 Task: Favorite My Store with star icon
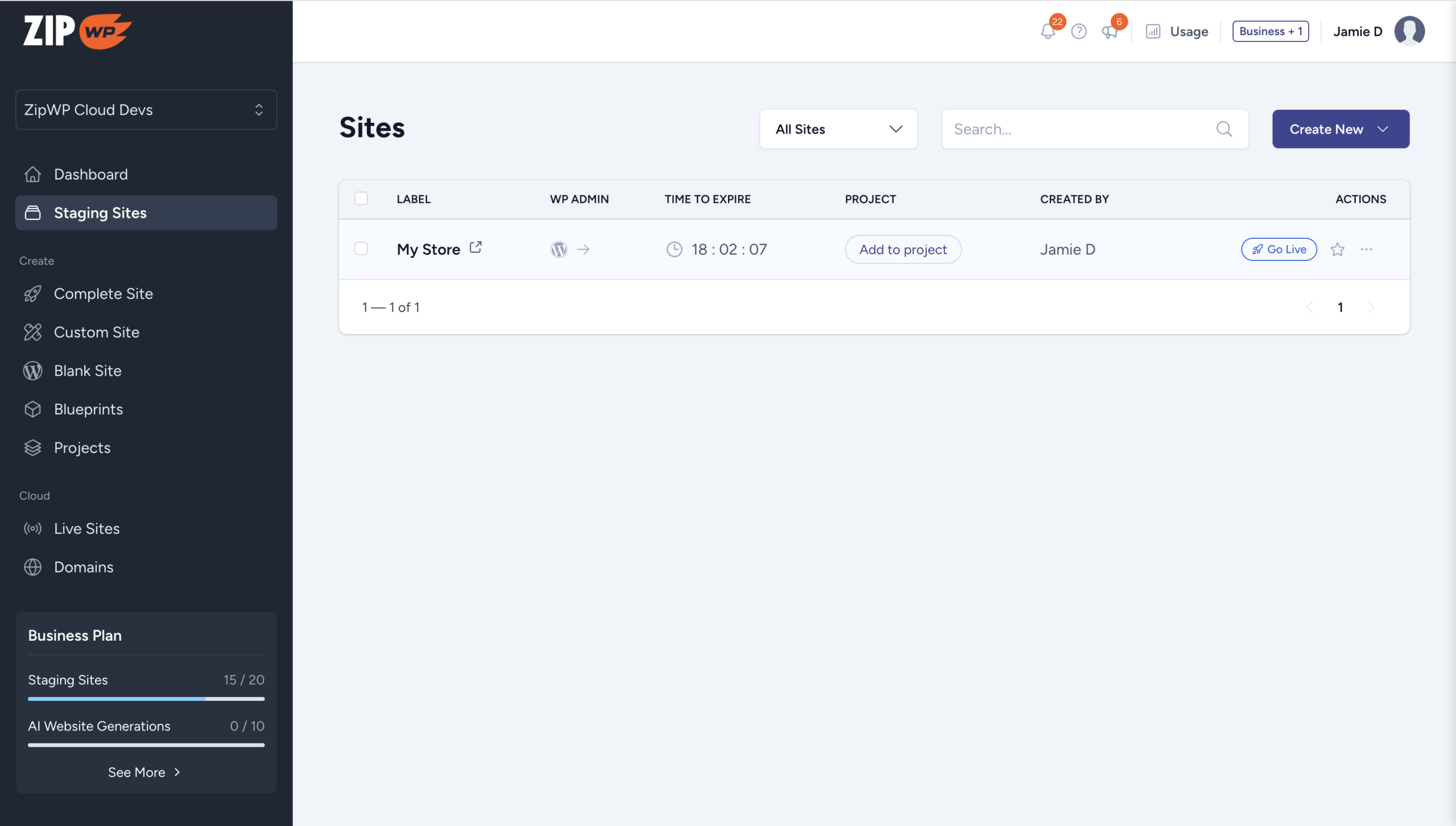(1337, 250)
